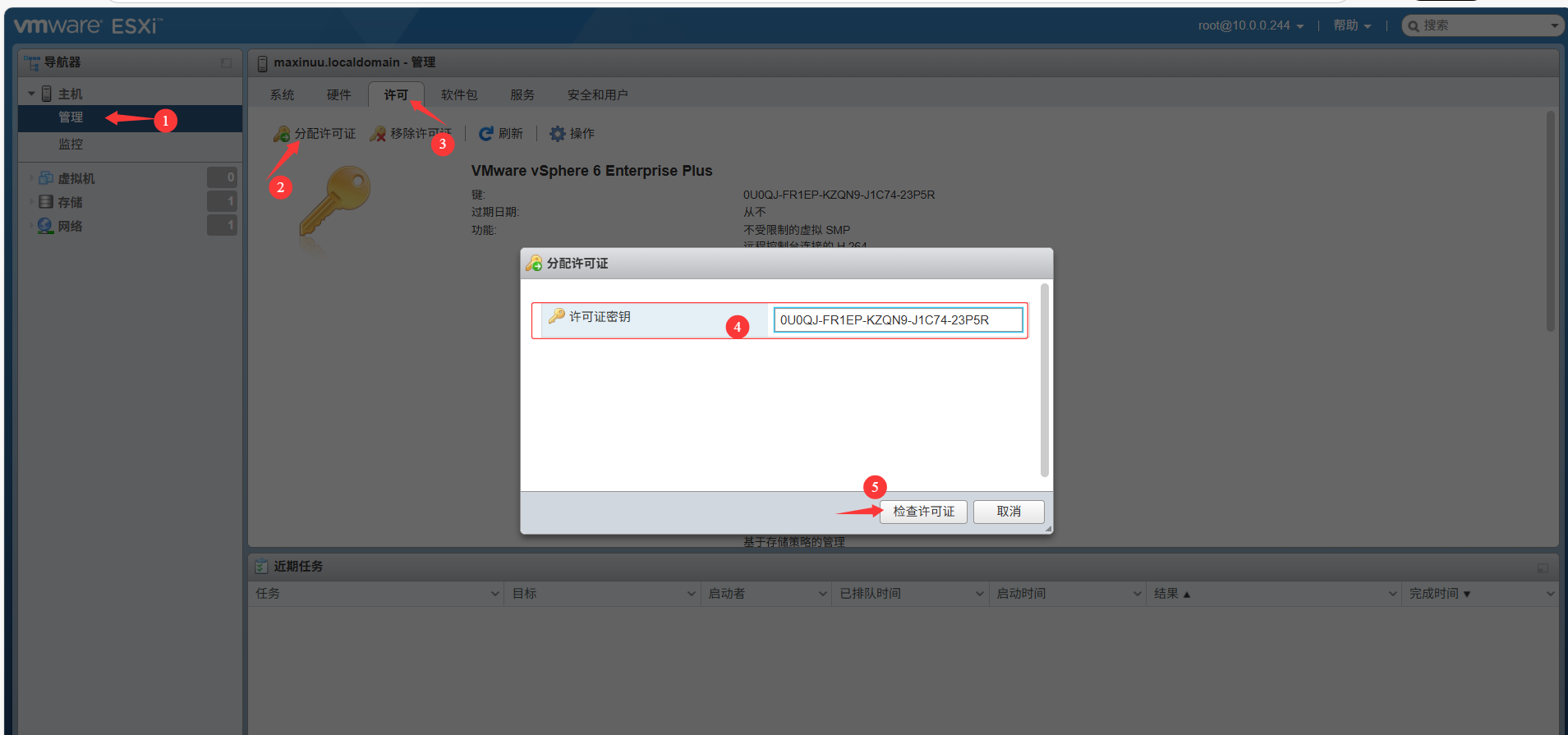Viewport: 1568px width, 735px height.
Task: Open the Target (目标) column dropdown
Action: click(692, 594)
